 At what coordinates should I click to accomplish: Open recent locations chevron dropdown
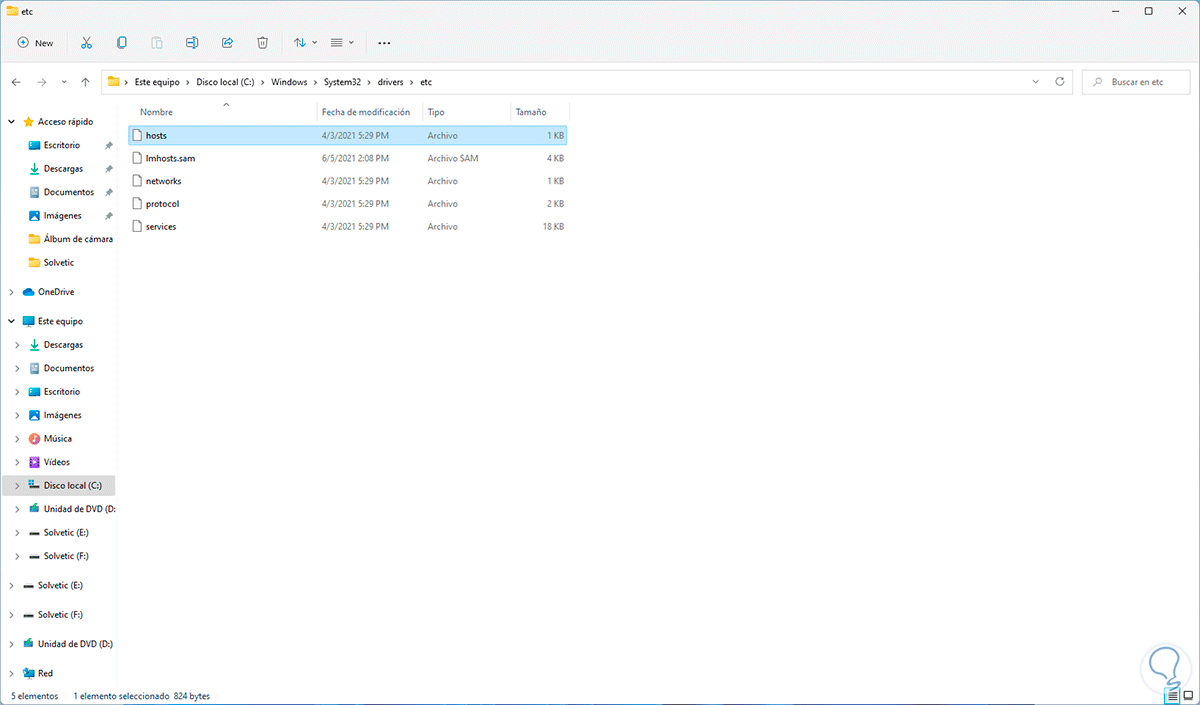(64, 82)
